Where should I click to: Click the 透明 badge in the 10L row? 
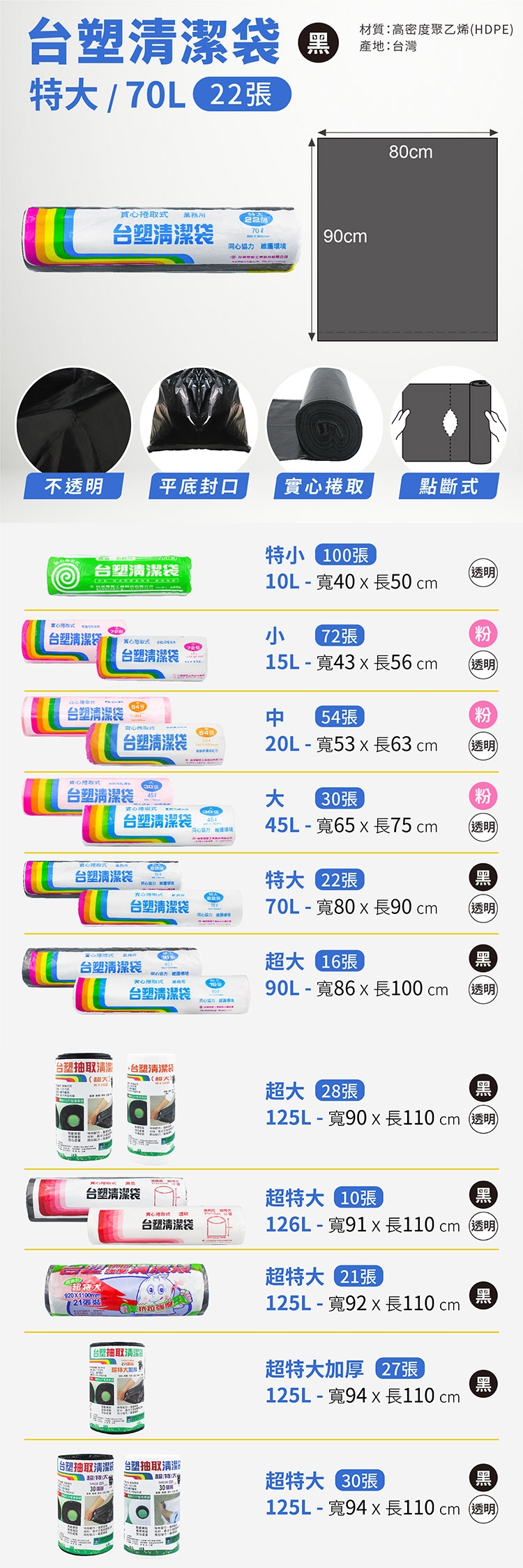point(483,572)
